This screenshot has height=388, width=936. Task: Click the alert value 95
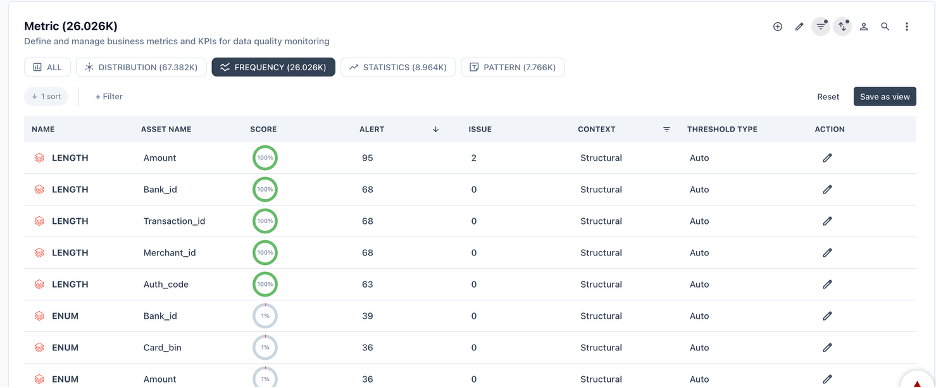pos(367,158)
